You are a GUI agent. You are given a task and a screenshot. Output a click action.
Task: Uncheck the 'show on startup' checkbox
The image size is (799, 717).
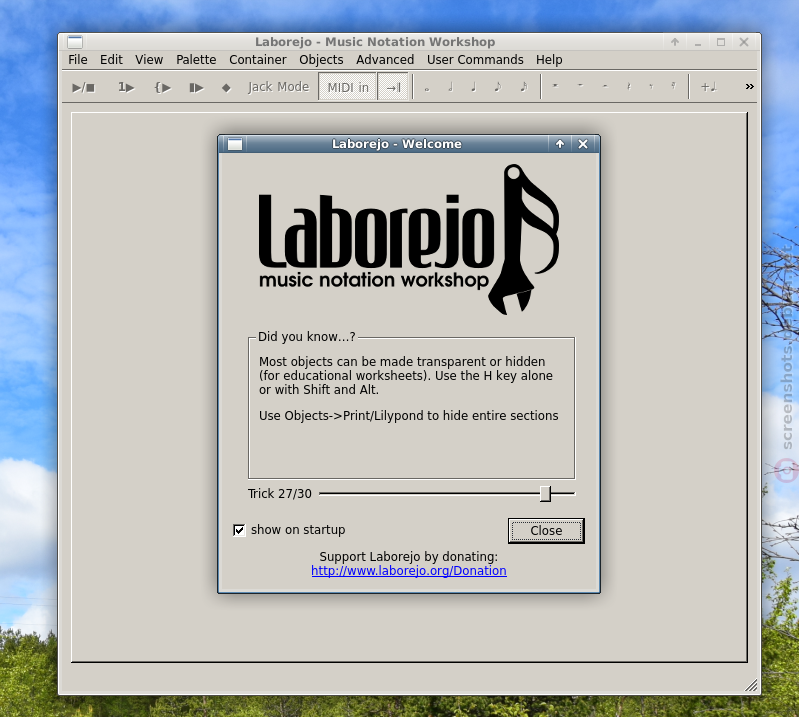tap(239, 530)
